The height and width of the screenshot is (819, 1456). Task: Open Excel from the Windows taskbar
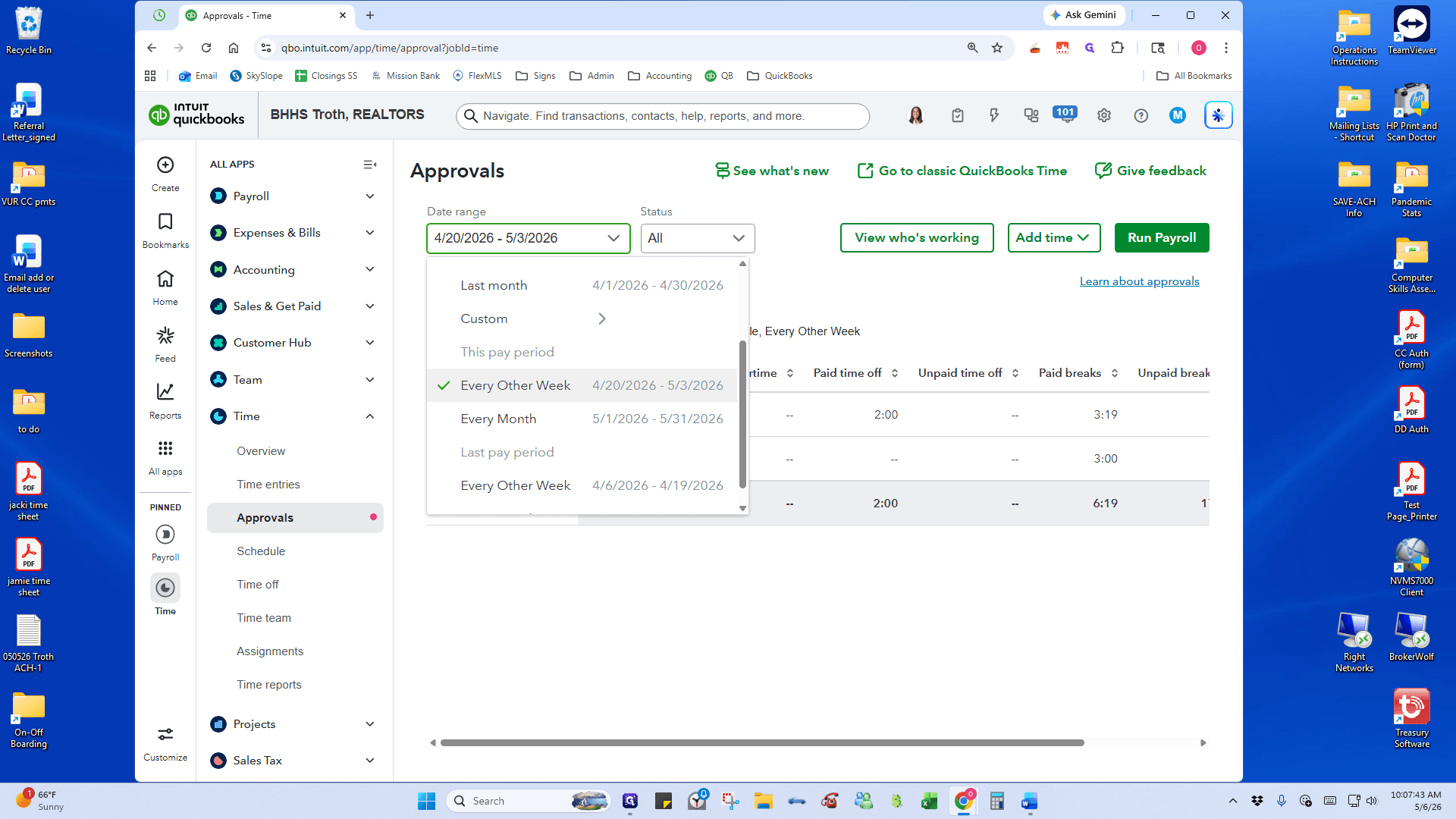pyautogui.click(x=929, y=801)
